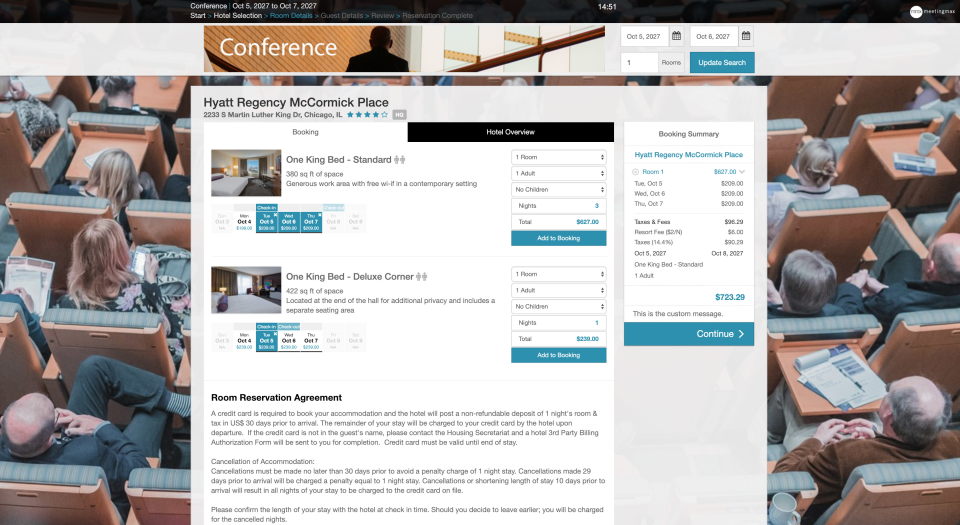960x525 pixels.
Task: Select Mon Oct 4 for Standard room
Action: point(244,222)
